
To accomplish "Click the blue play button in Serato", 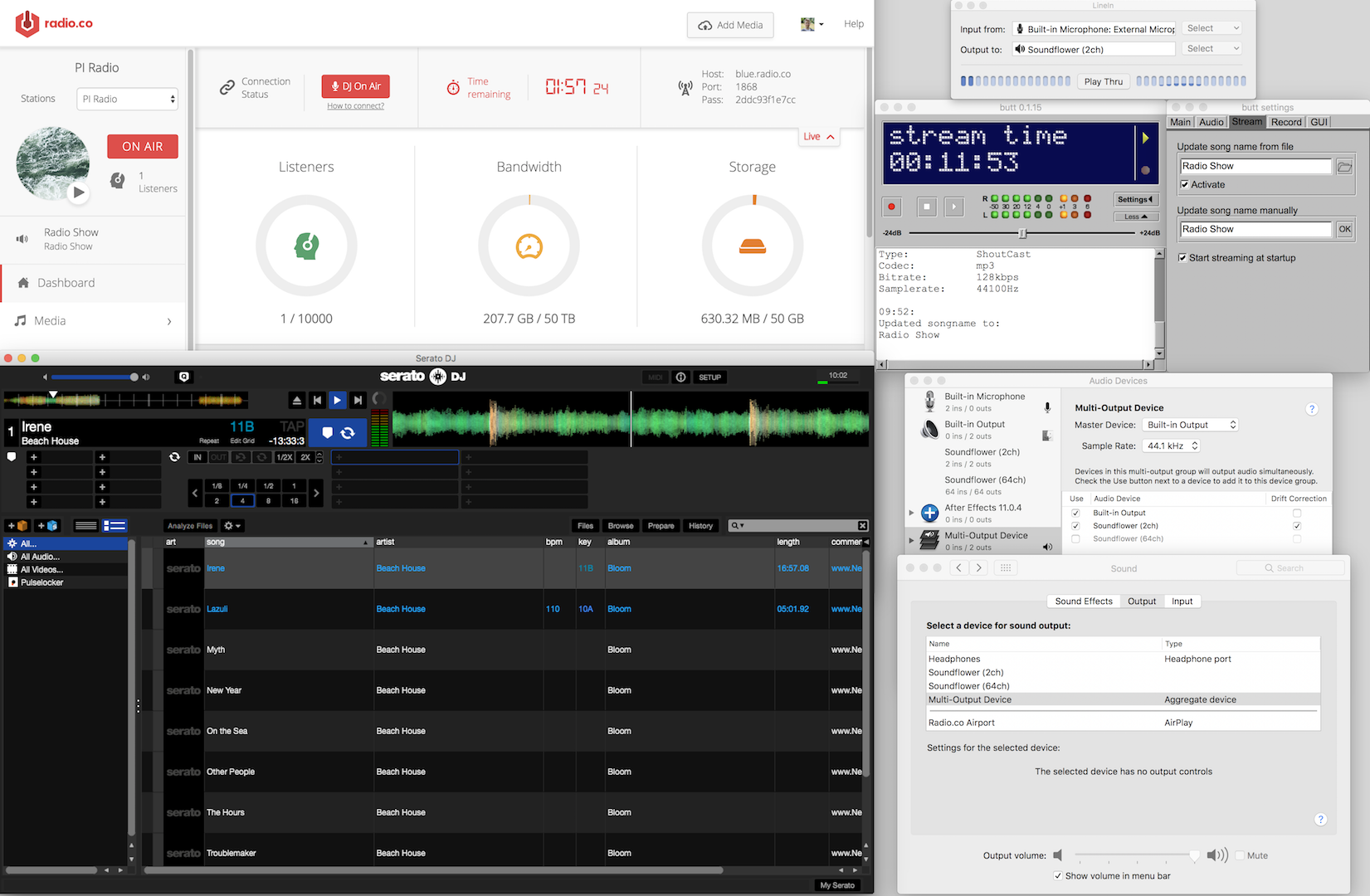I will pos(337,400).
